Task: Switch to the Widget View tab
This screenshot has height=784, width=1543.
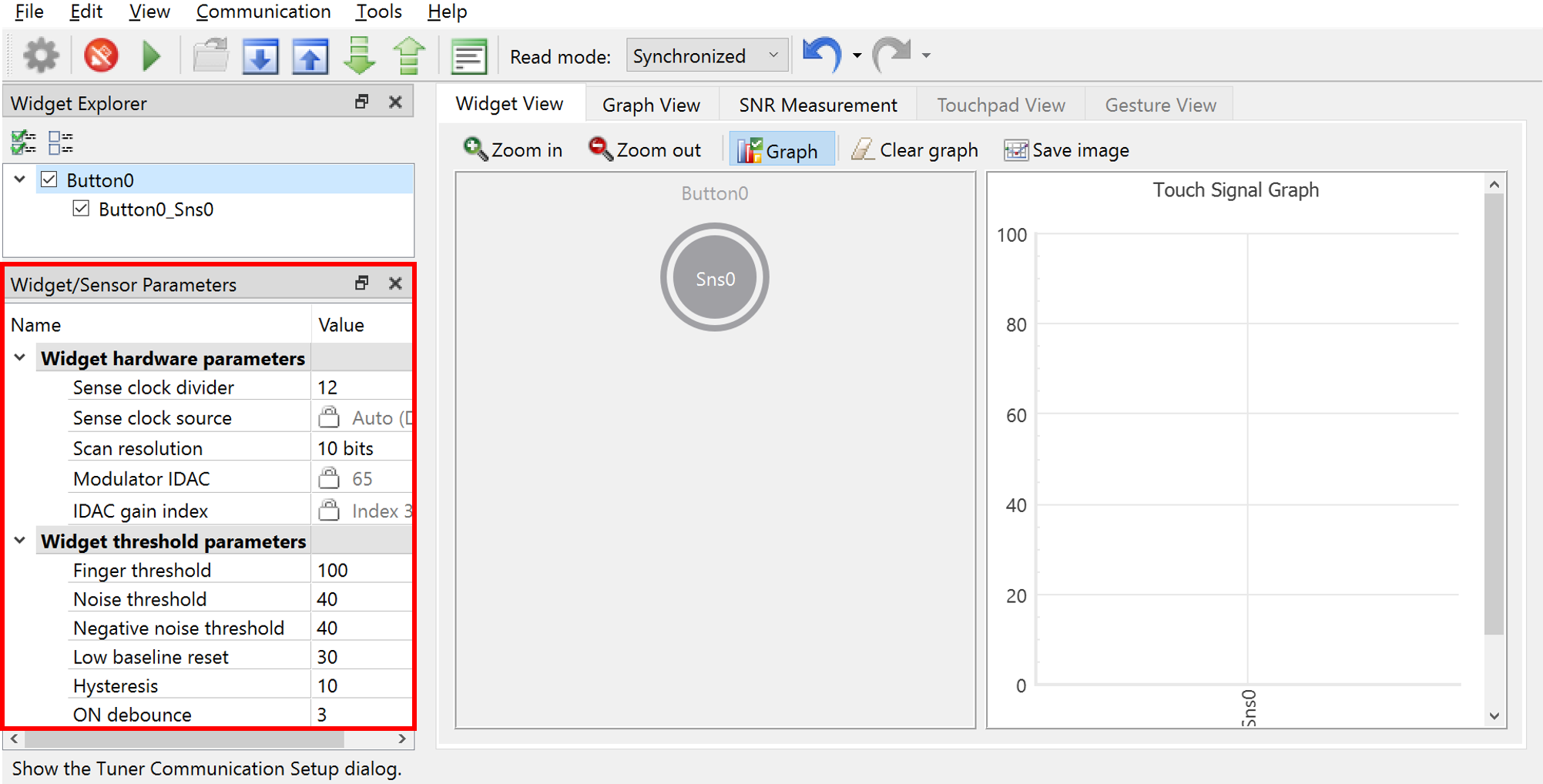Action: [509, 104]
